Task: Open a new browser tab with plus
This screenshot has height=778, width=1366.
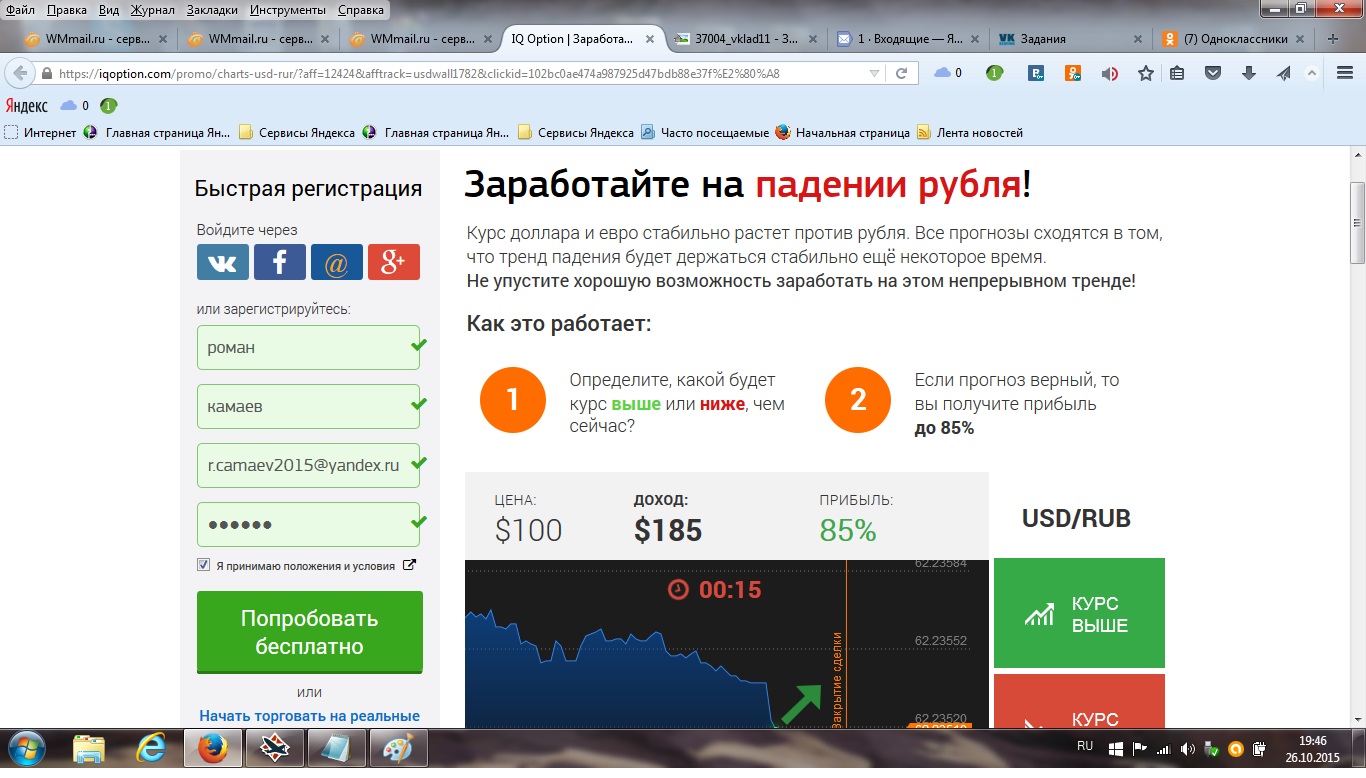Action: click(1333, 39)
